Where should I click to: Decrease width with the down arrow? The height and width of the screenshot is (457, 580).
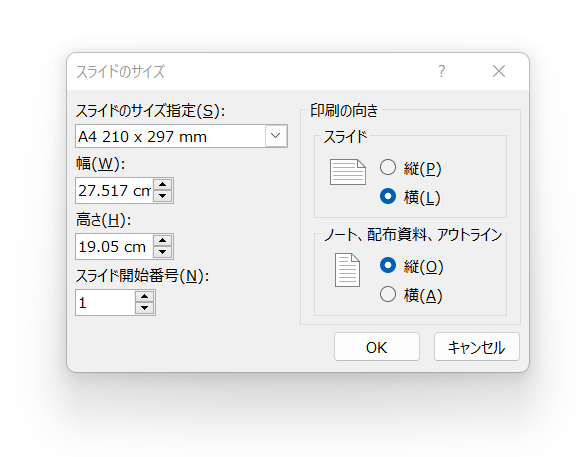163,196
